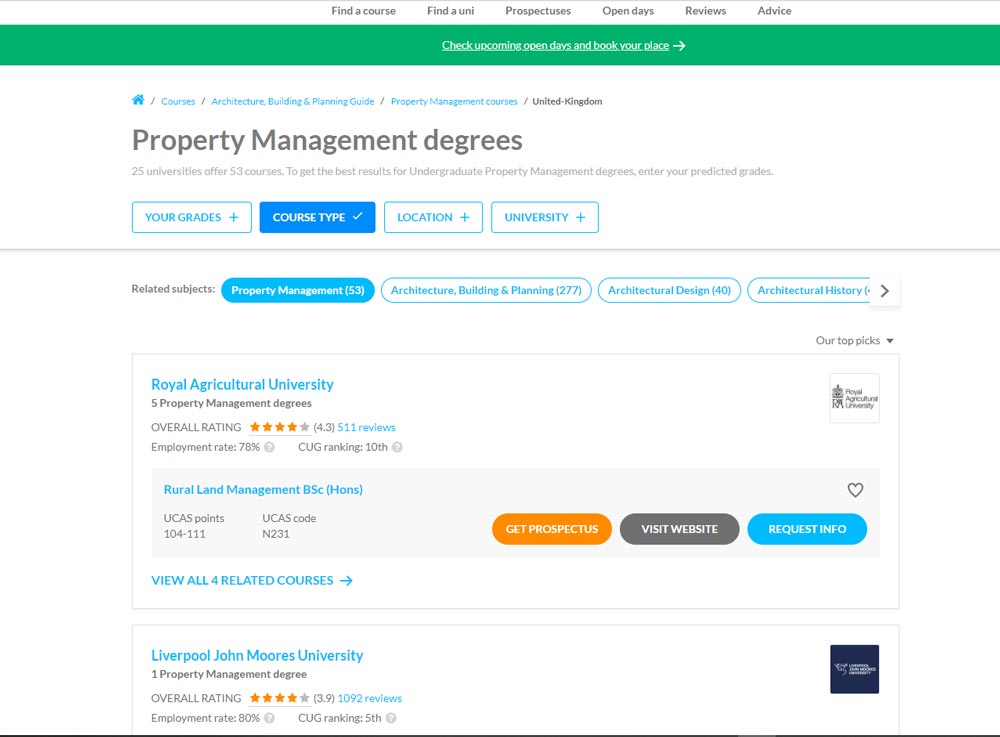Go to Open days menu item
The width and height of the screenshot is (1000, 737).
tap(627, 11)
